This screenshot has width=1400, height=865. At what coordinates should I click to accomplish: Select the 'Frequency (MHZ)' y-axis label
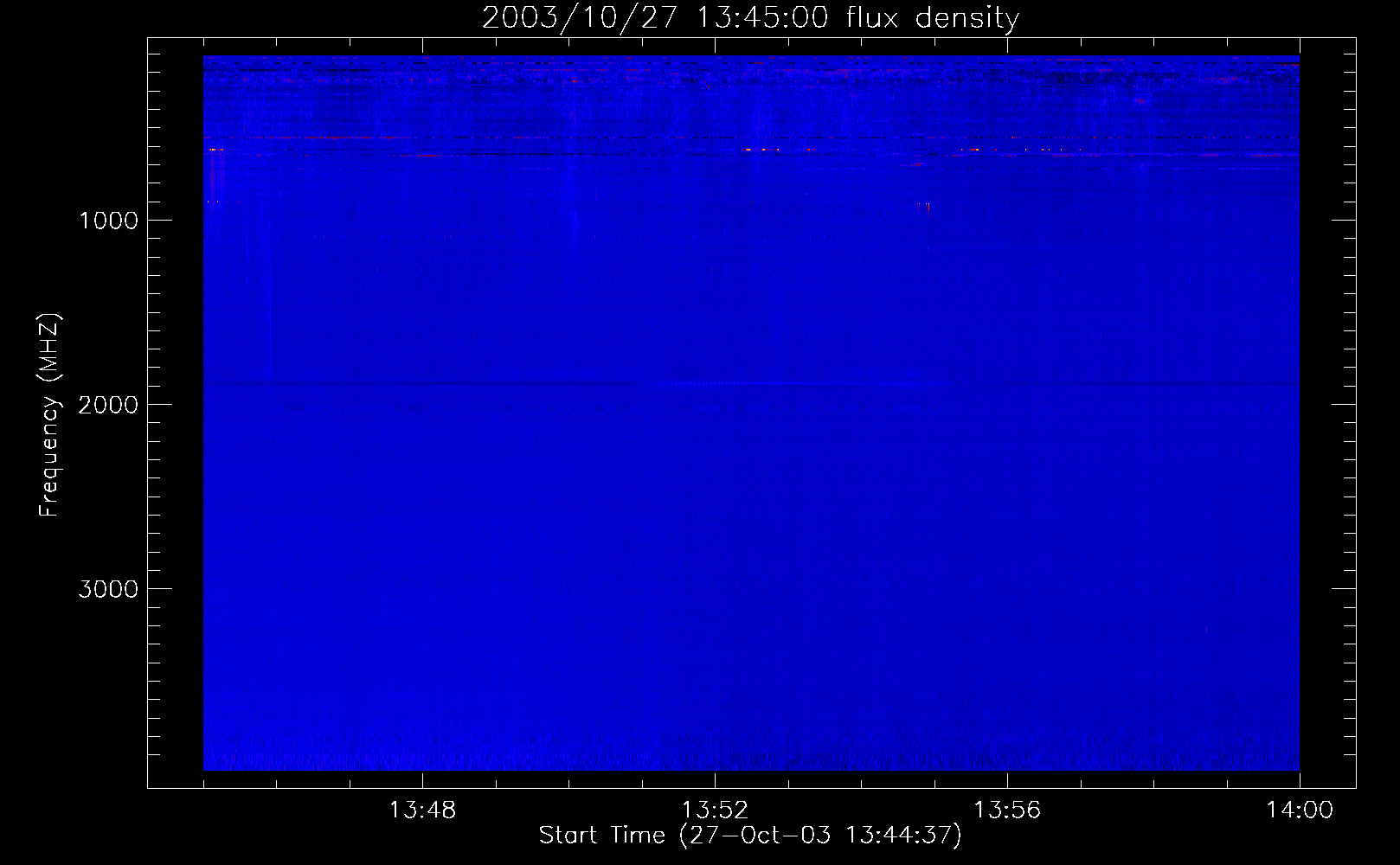point(50,414)
